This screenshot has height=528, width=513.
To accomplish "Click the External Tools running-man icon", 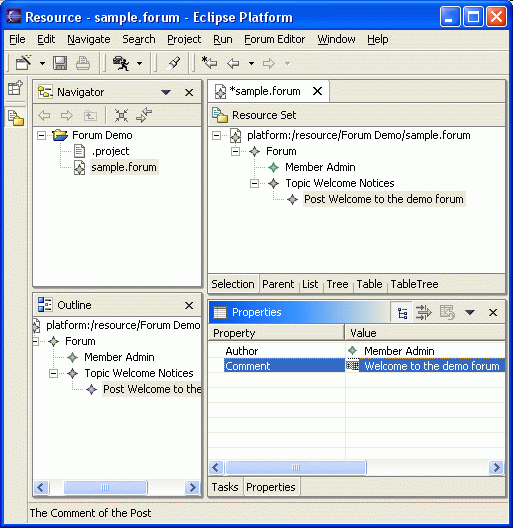I will point(121,63).
